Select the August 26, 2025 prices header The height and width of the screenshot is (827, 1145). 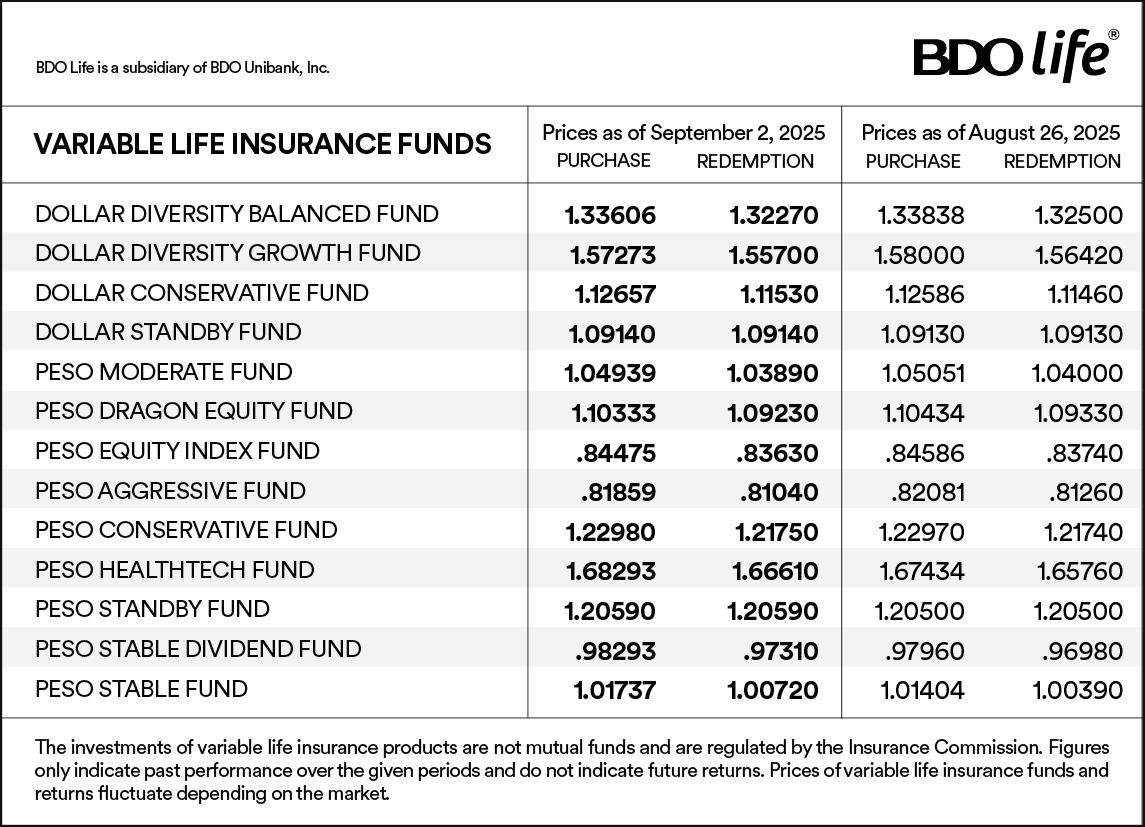[991, 132]
